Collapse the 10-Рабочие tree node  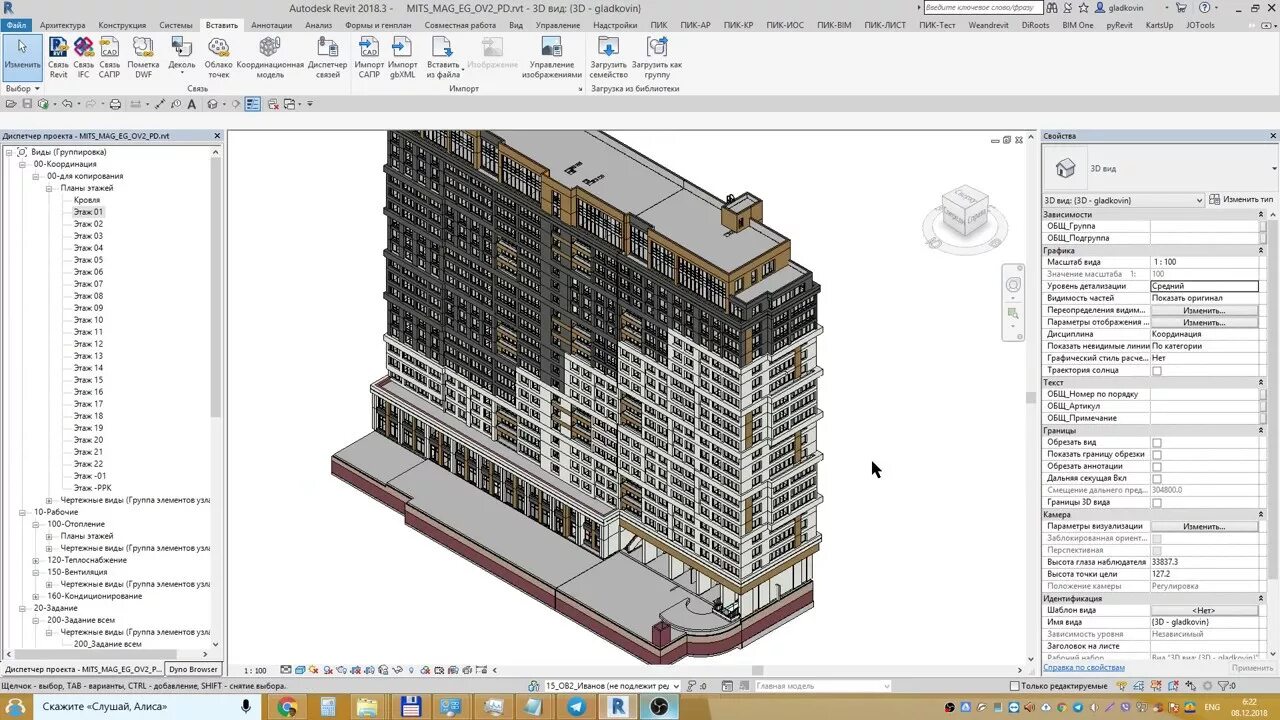[23, 512]
